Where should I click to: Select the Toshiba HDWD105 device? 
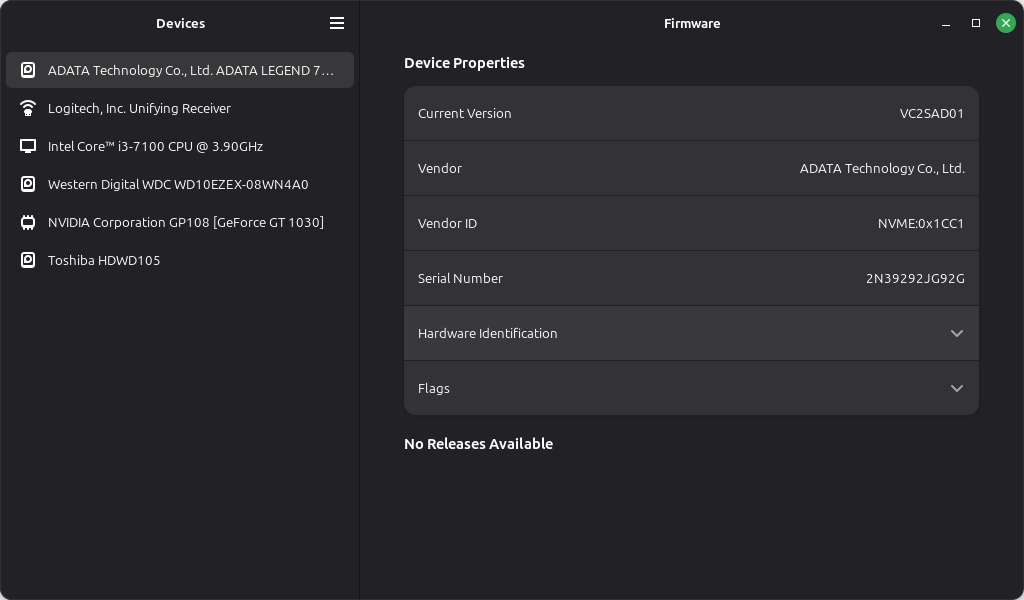(x=104, y=260)
